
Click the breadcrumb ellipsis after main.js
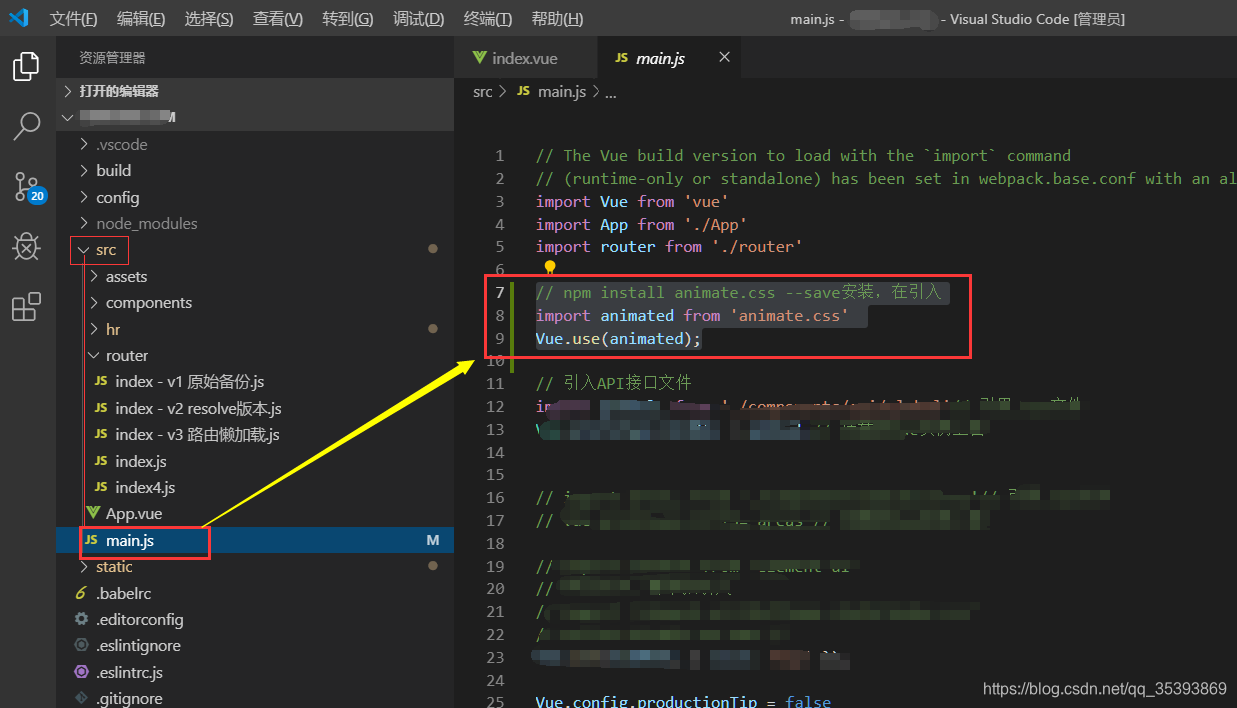click(611, 92)
